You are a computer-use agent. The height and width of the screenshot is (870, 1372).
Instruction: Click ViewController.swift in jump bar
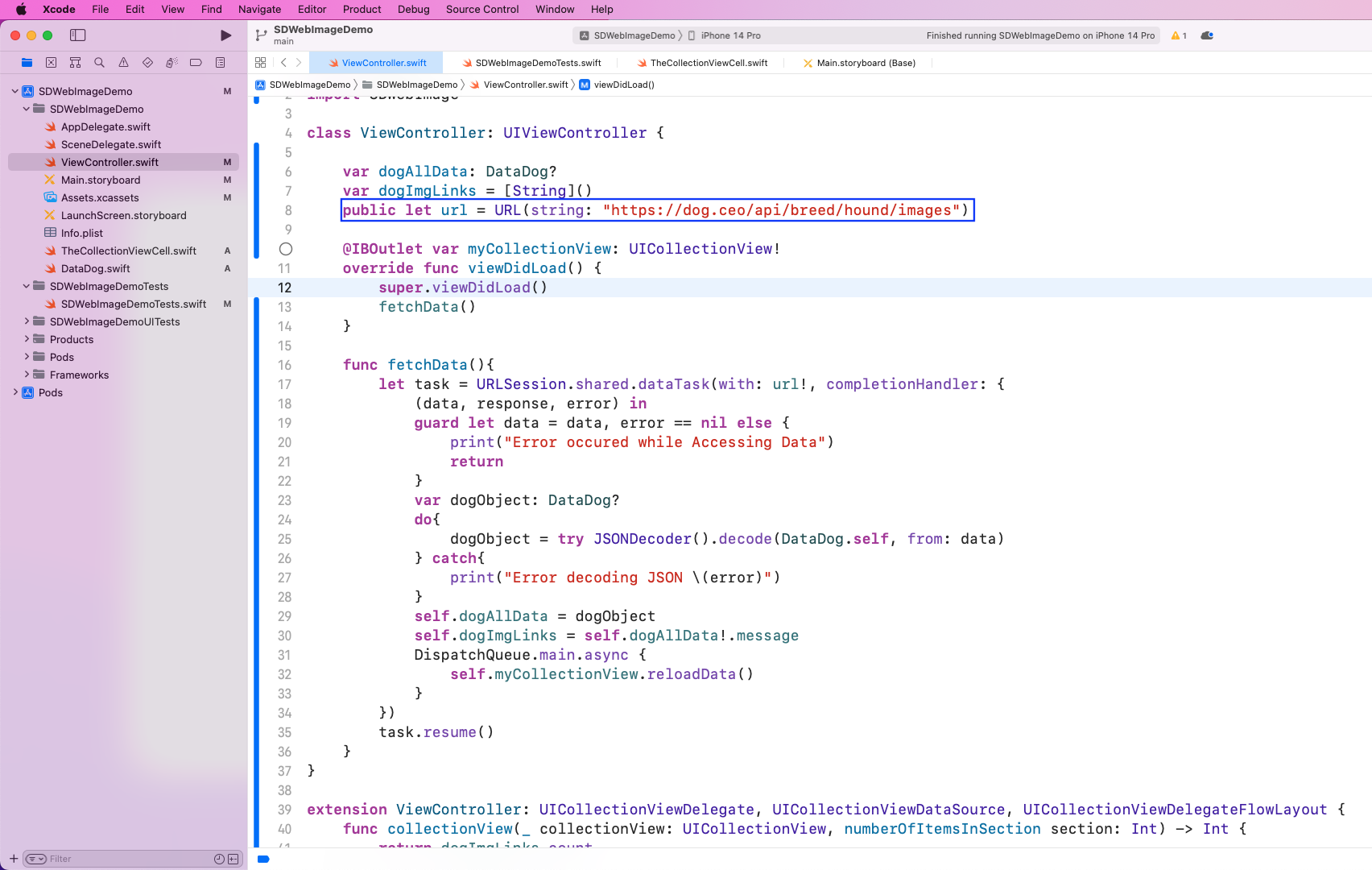click(x=519, y=85)
